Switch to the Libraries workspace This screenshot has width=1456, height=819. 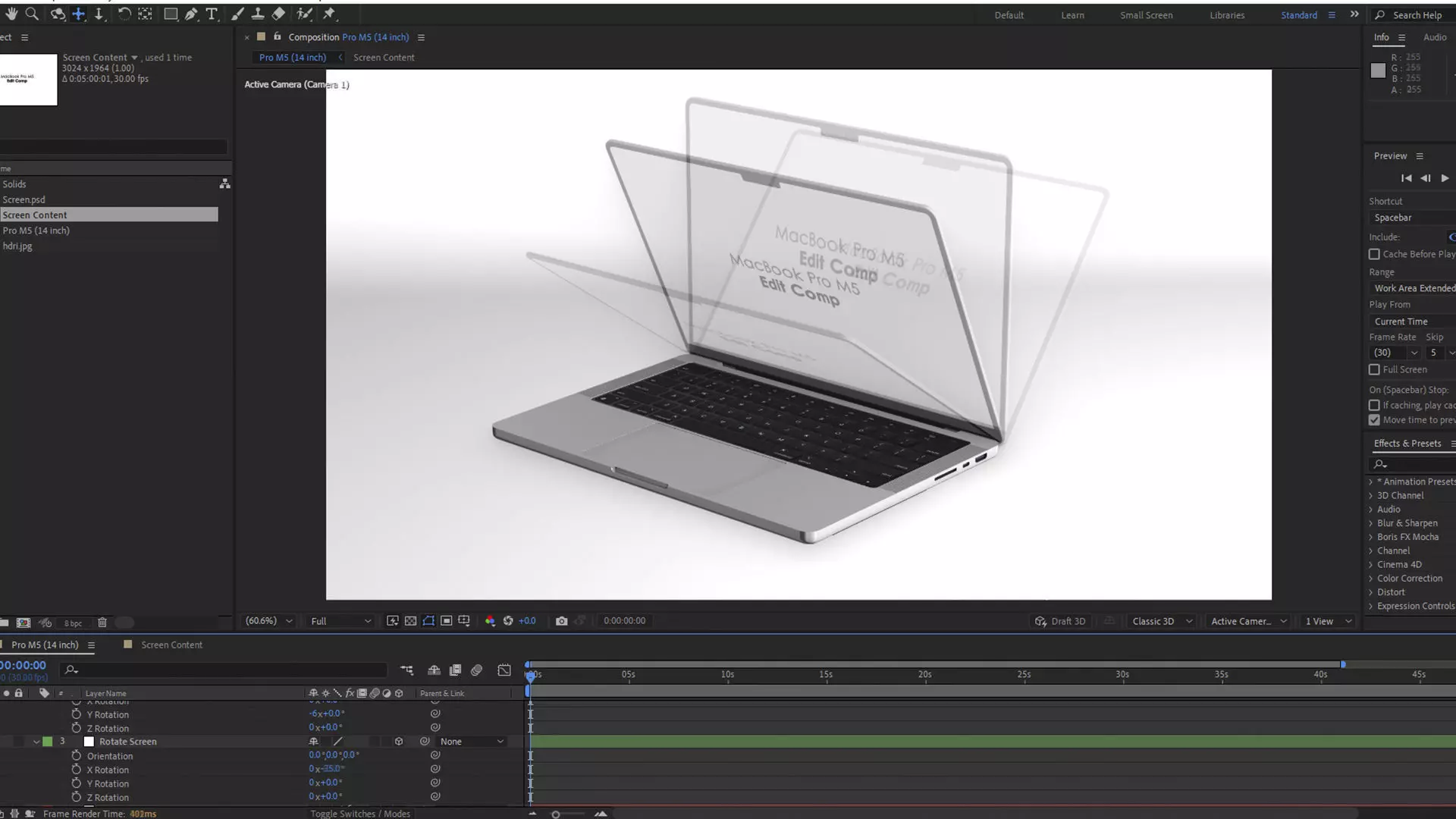click(x=1227, y=15)
